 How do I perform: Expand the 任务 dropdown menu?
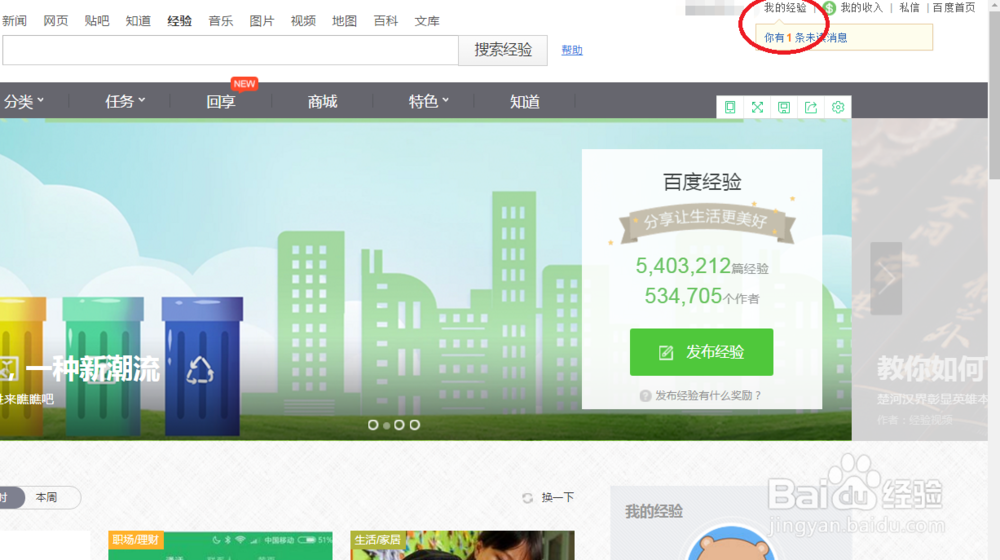coord(125,101)
